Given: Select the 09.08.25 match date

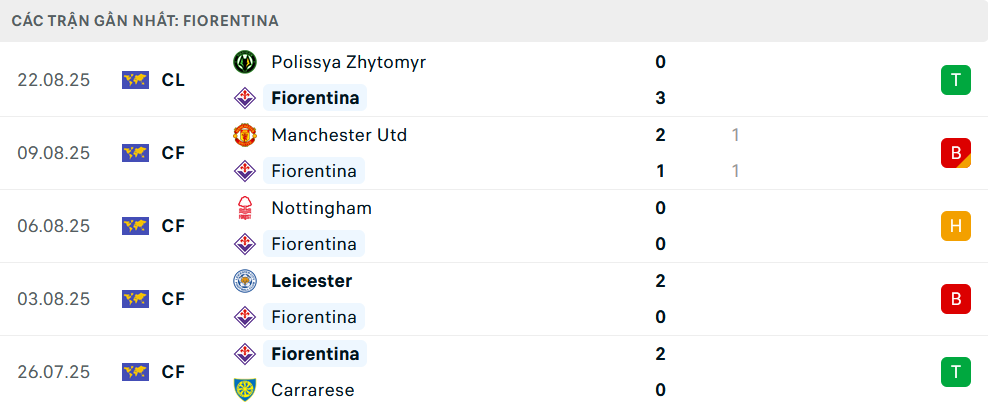Looking at the screenshot, I should tap(54, 153).
